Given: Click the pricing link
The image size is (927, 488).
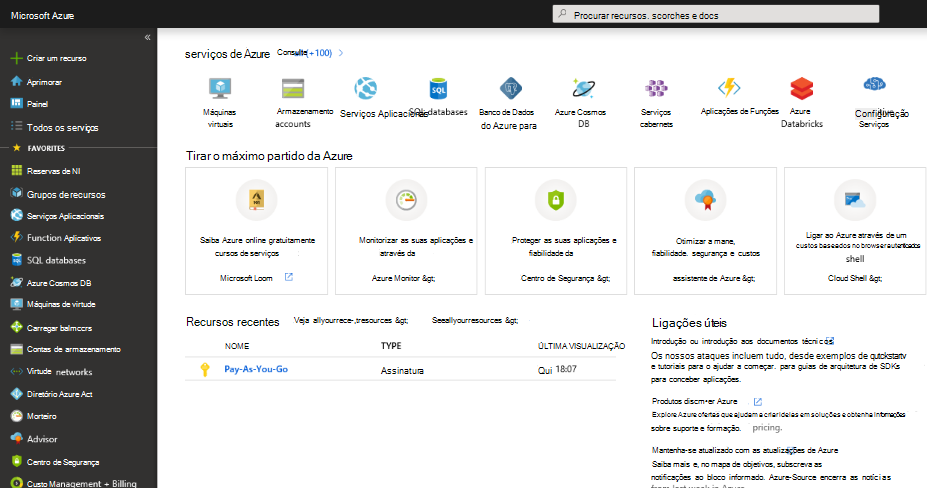Looking at the screenshot, I should coord(767,428).
